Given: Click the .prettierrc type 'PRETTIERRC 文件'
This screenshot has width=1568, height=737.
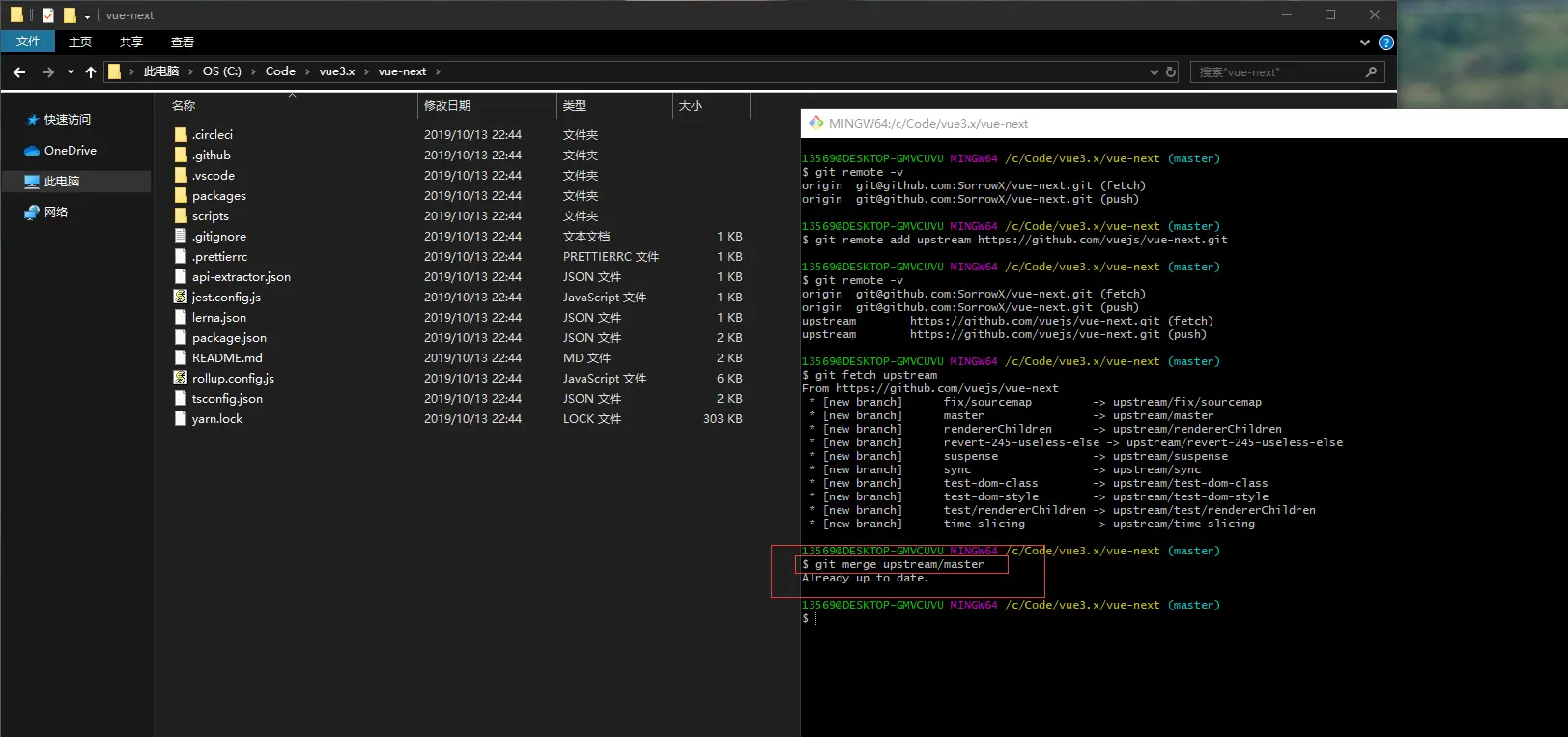Looking at the screenshot, I should [611, 257].
